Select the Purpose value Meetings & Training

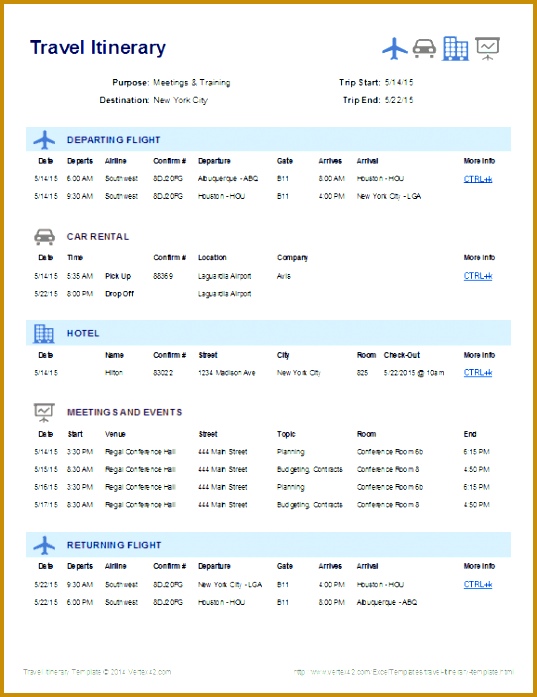tap(192, 83)
